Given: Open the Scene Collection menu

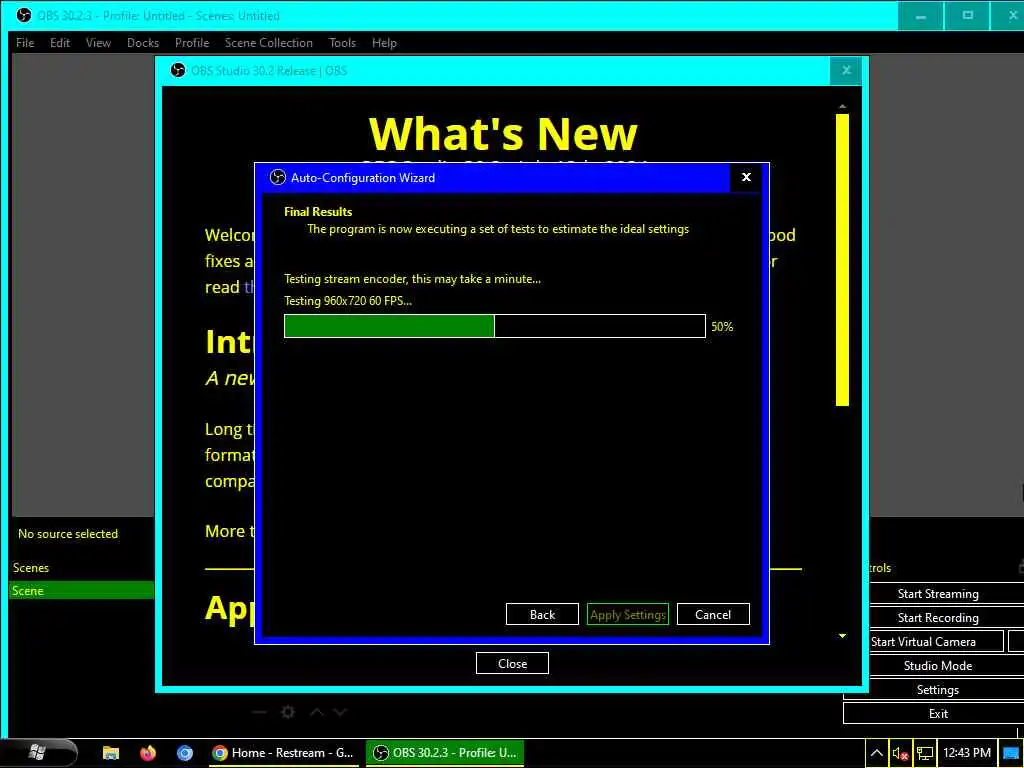Looking at the screenshot, I should coord(268,42).
